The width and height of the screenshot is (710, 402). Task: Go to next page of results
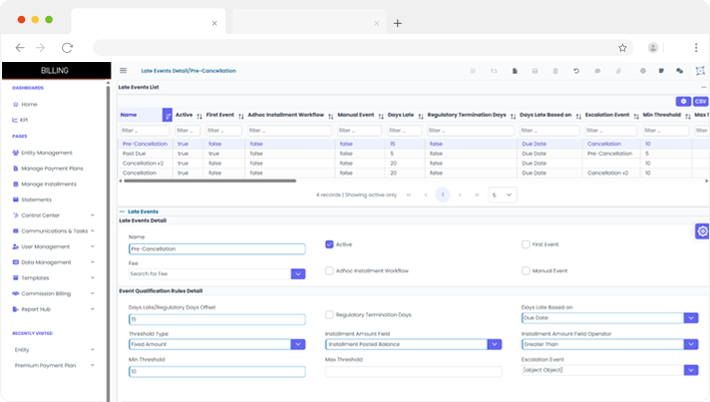pyautogui.click(x=460, y=195)
